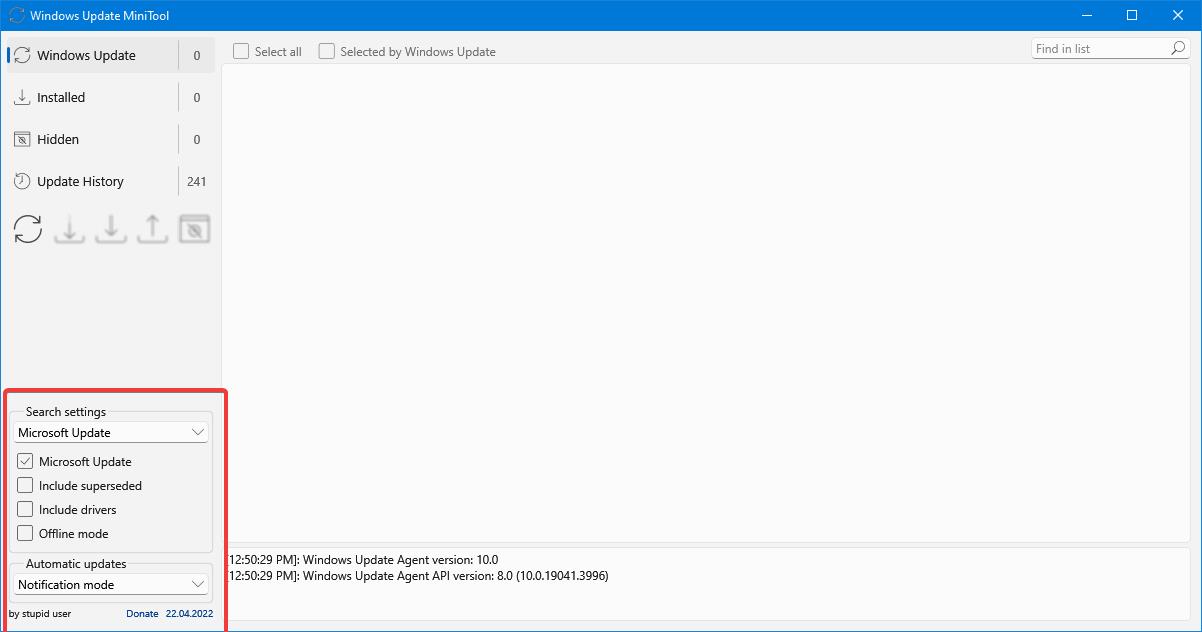Expand the Notification mode dropdown

coord(111,584)
